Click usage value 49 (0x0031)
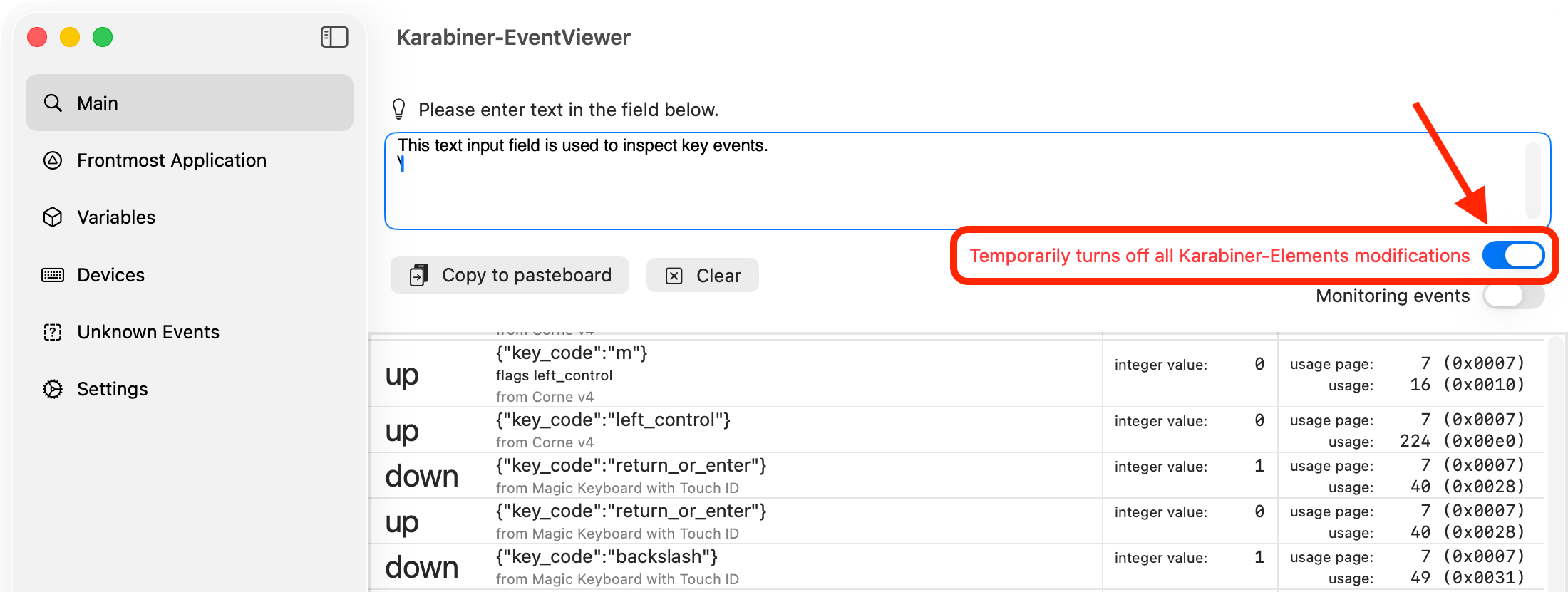The width and height of the screenshot is (1568, 592). click(1467, 578)
